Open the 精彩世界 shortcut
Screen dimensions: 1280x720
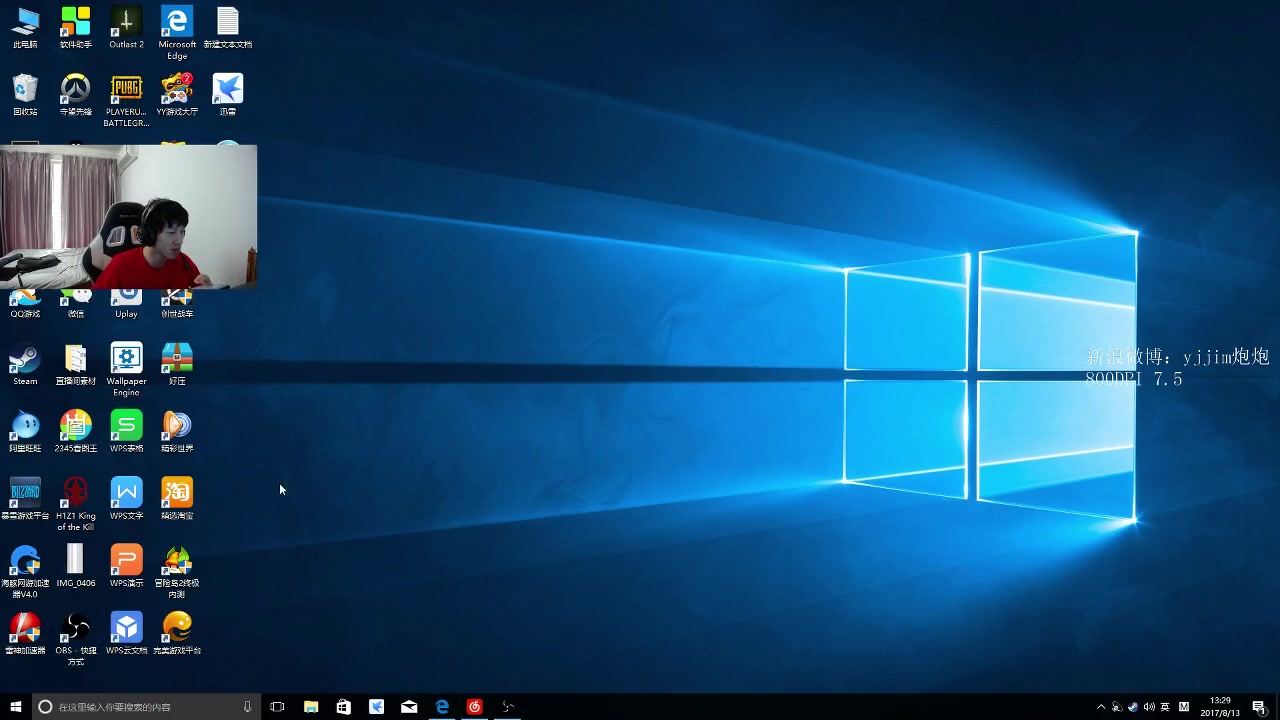pyautogui.click(x=177, y=431)
